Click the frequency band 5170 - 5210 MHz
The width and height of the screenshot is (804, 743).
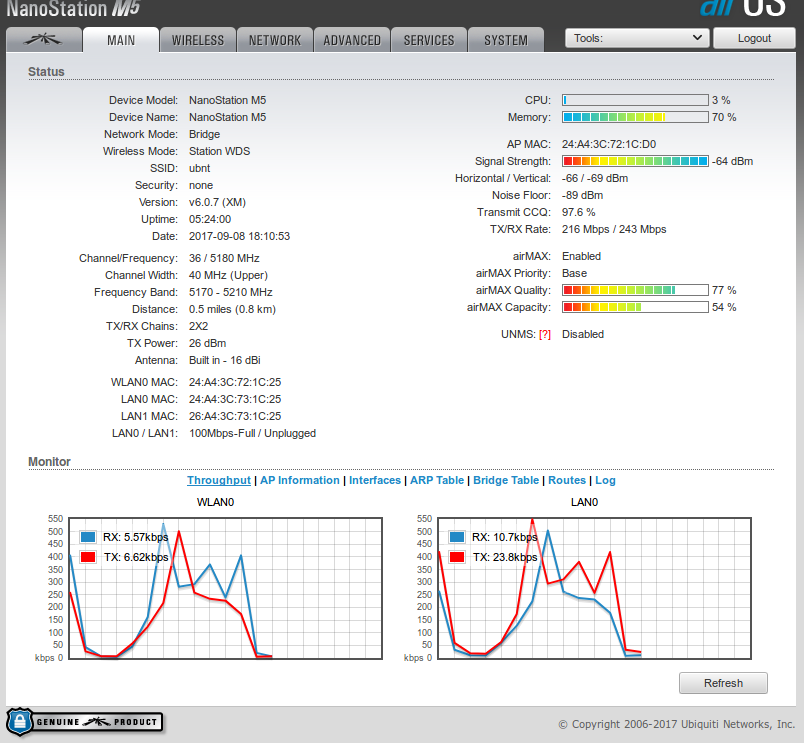(231, 292)
